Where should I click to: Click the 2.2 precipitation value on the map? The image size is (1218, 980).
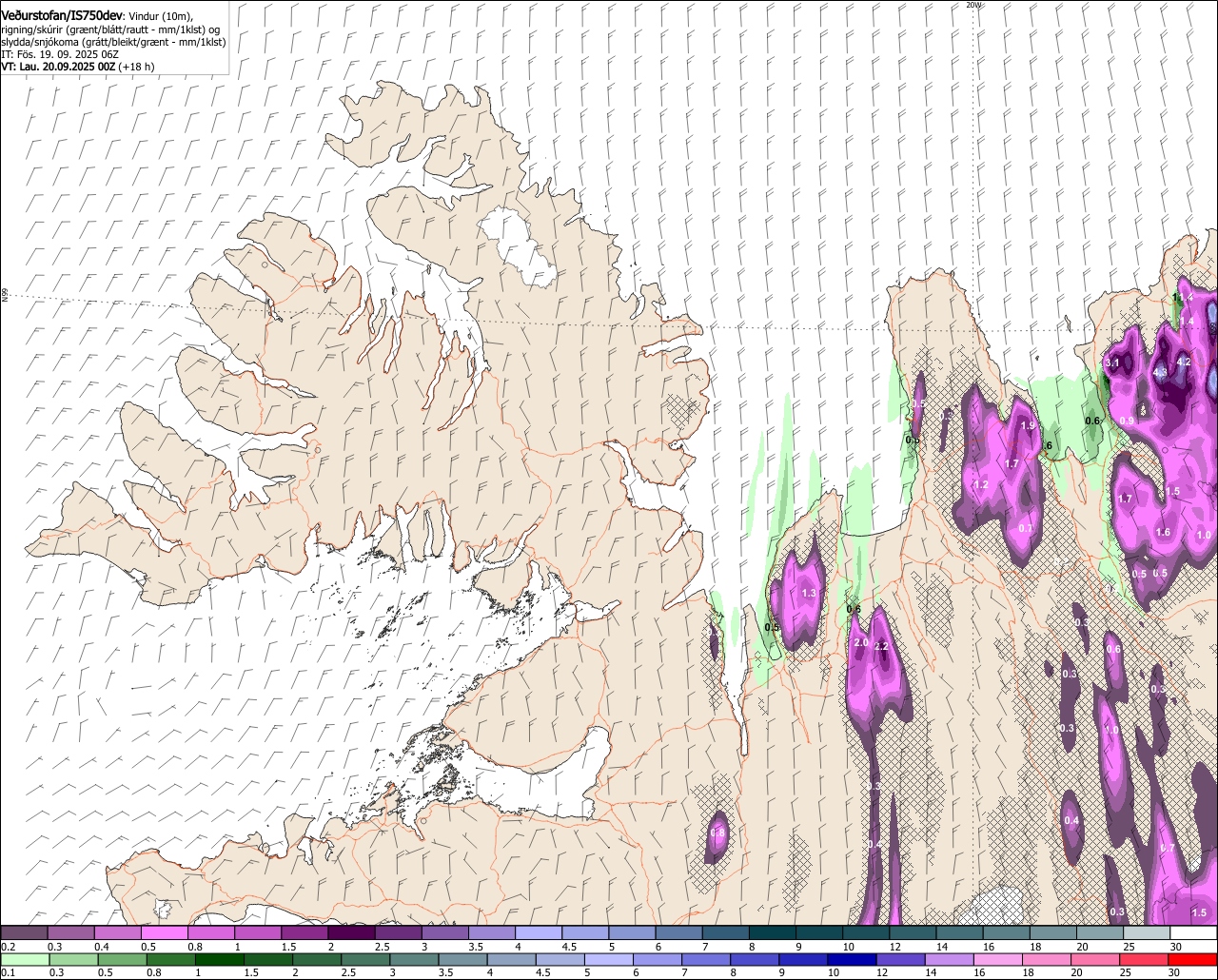click(x=880, y=646)
